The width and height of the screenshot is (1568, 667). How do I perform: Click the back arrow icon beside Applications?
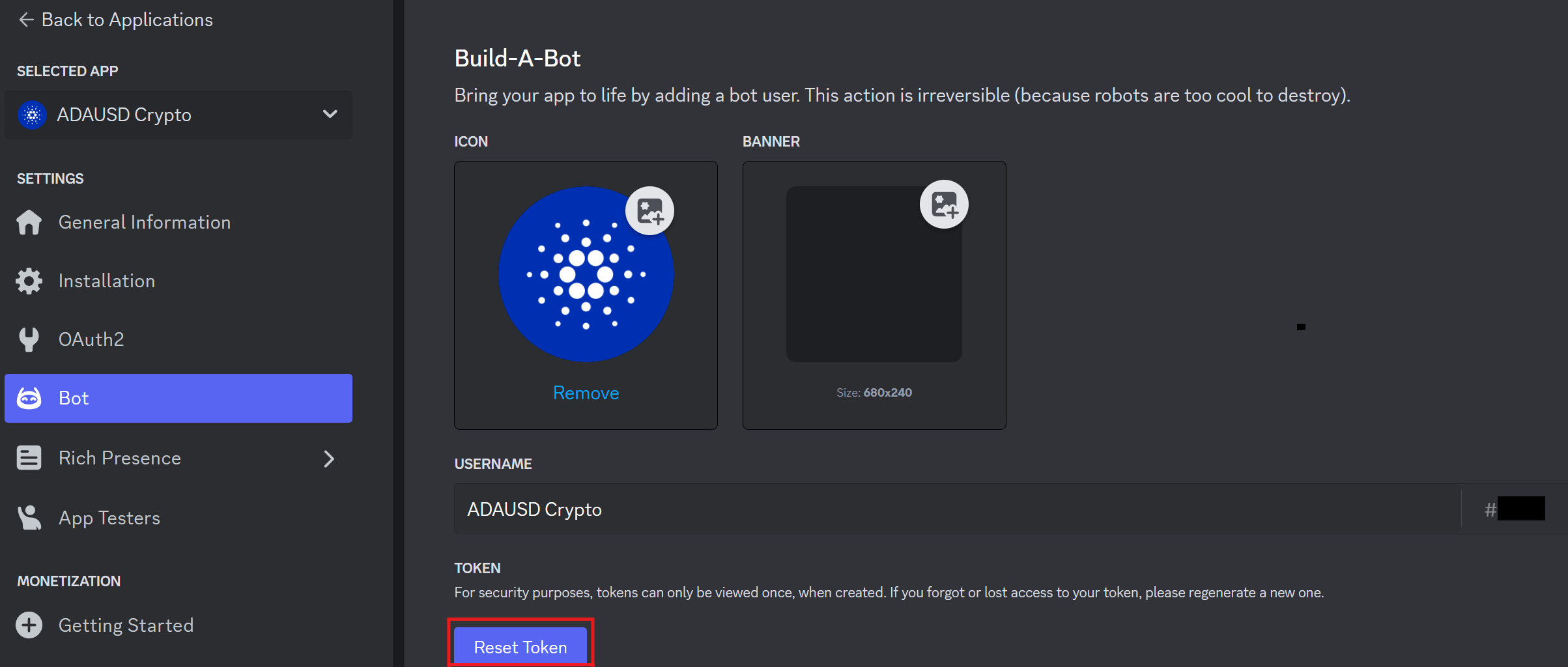26,20
